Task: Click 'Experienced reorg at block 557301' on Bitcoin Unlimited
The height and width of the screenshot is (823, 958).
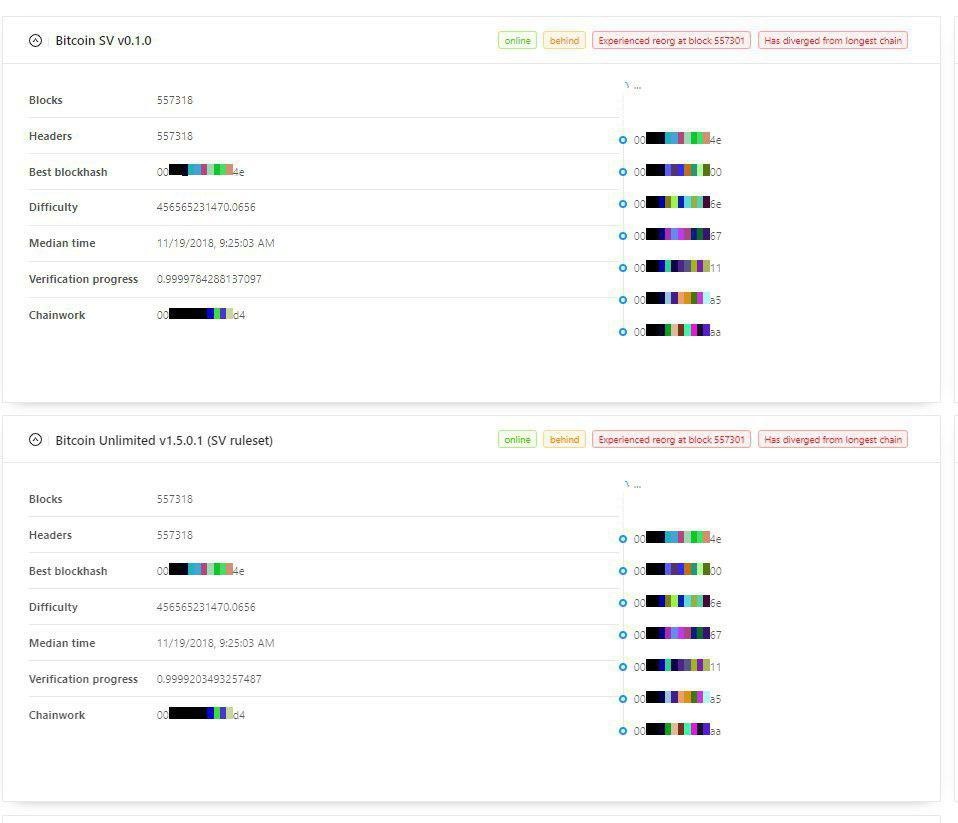Action: tap(671, 440)
